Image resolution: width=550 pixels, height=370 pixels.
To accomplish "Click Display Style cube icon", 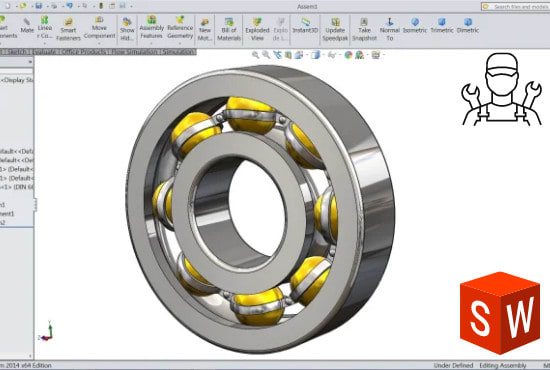I will tap(316, 55).
